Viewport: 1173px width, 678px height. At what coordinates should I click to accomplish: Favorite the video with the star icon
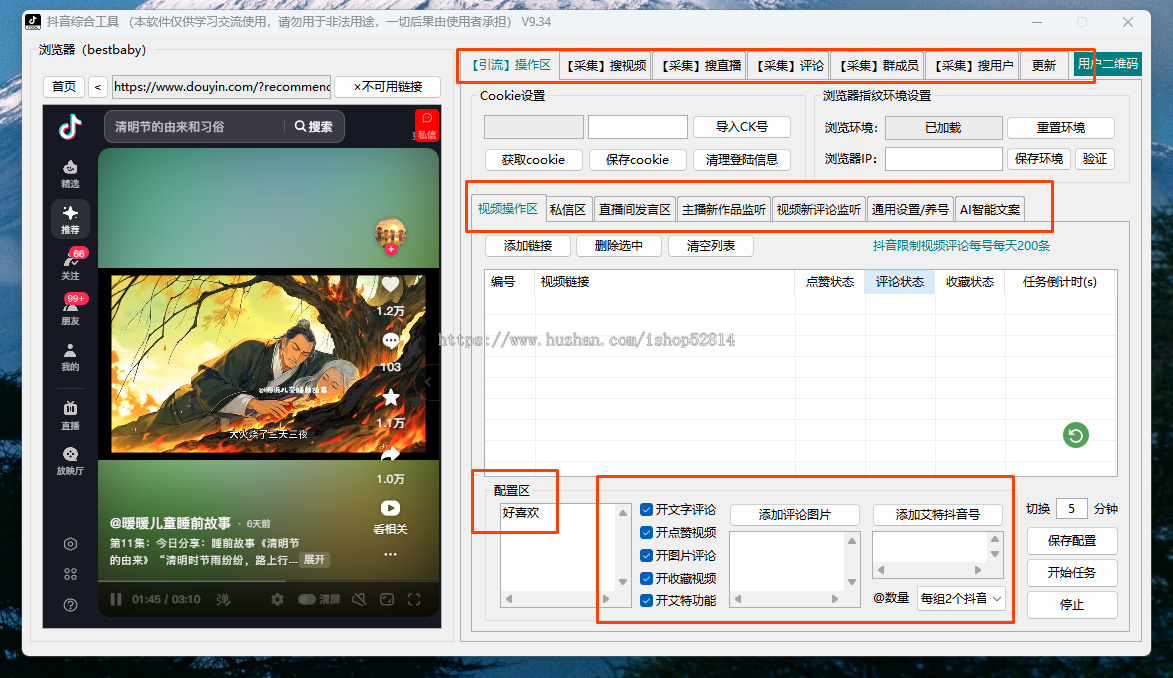[x=391, y=397]
